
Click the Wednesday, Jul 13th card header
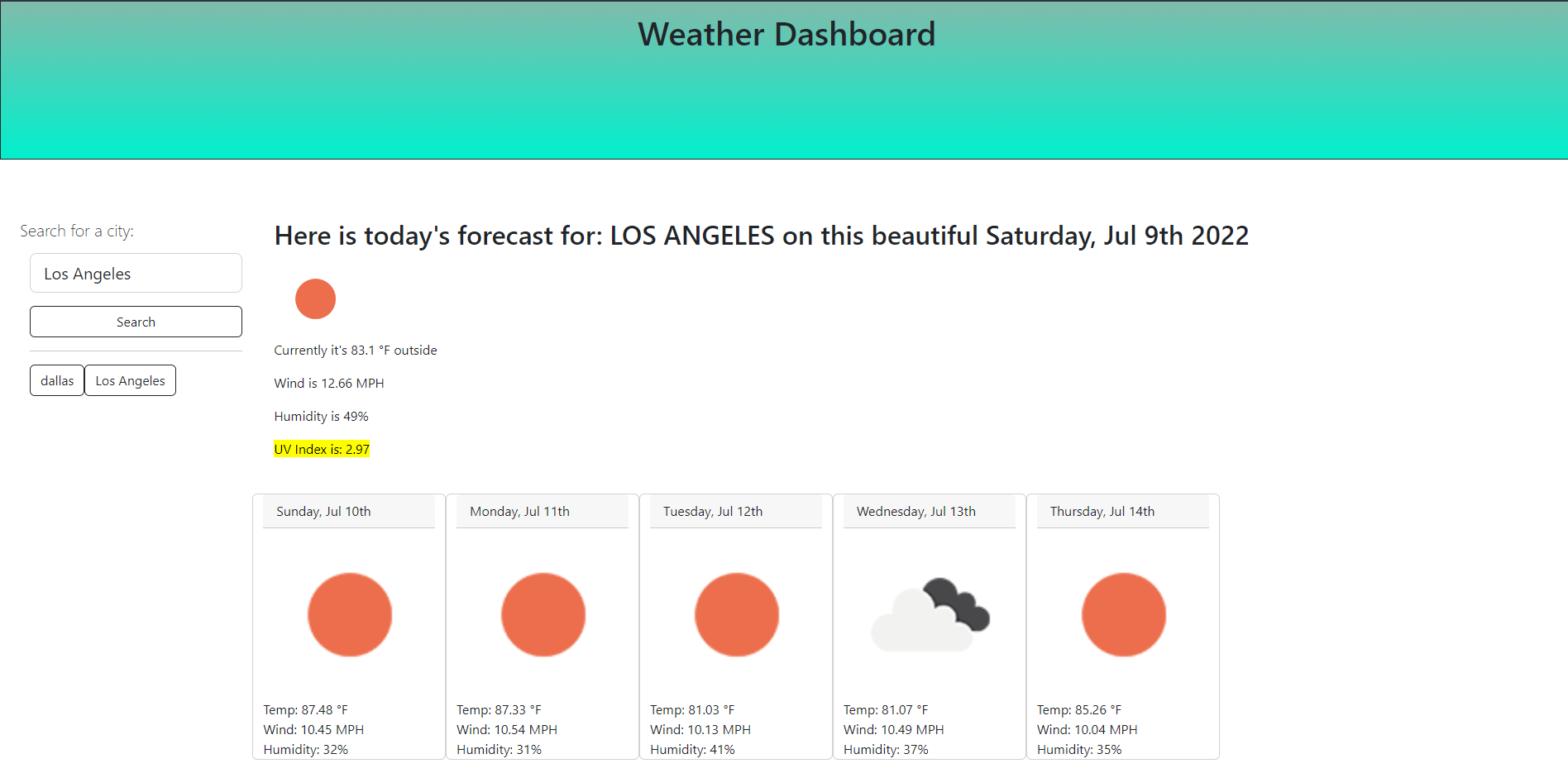(x=930, y=511)
